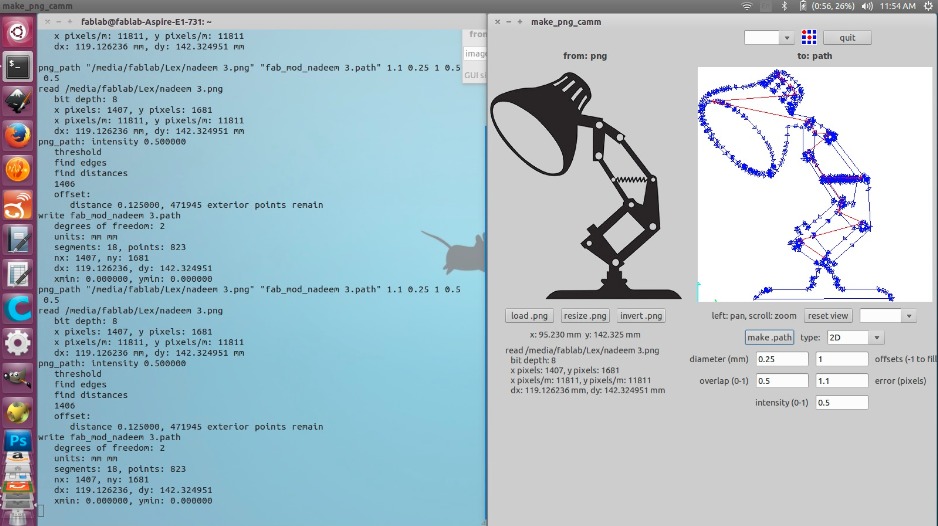Click the reset view button
Screen dimensions: 938x526
(x=828, y=316)
